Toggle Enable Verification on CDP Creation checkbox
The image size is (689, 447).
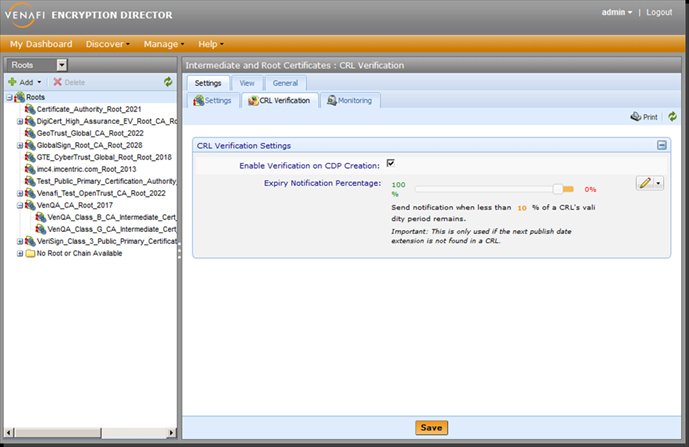pos(391,163)
